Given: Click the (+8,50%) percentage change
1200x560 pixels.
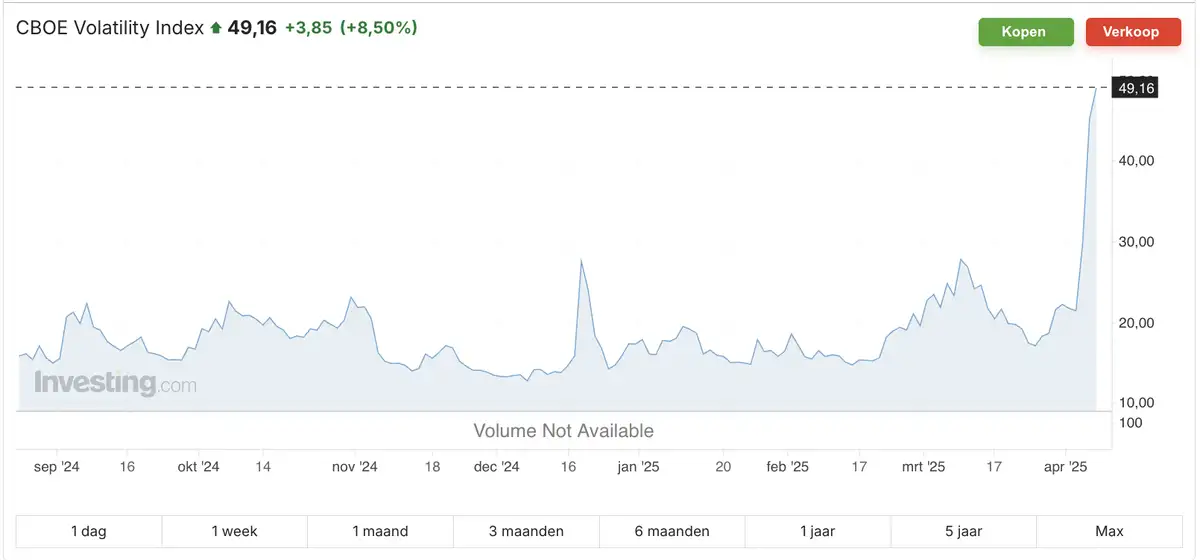Looking at the screenshot, I should pos(378,28).
